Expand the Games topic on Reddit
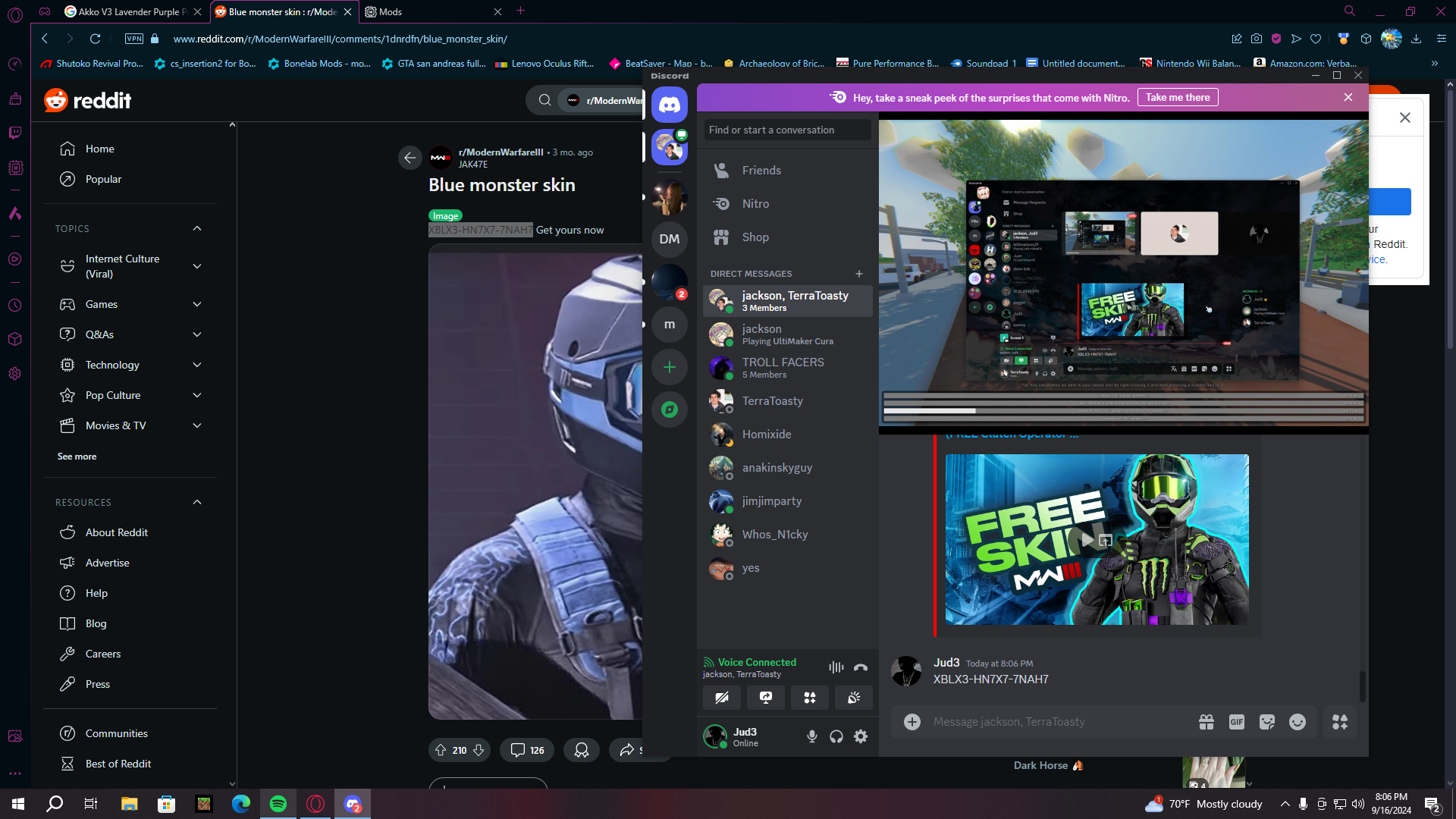This screenshot has width=1456, height=819. coord(197,304)
